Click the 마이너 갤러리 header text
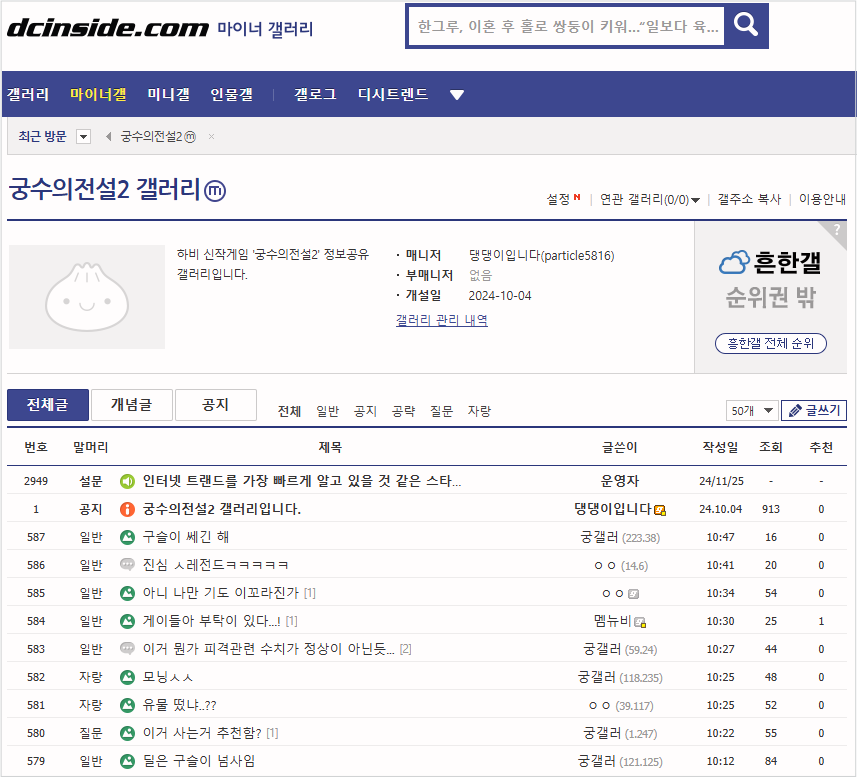 (x=265, y=28)
